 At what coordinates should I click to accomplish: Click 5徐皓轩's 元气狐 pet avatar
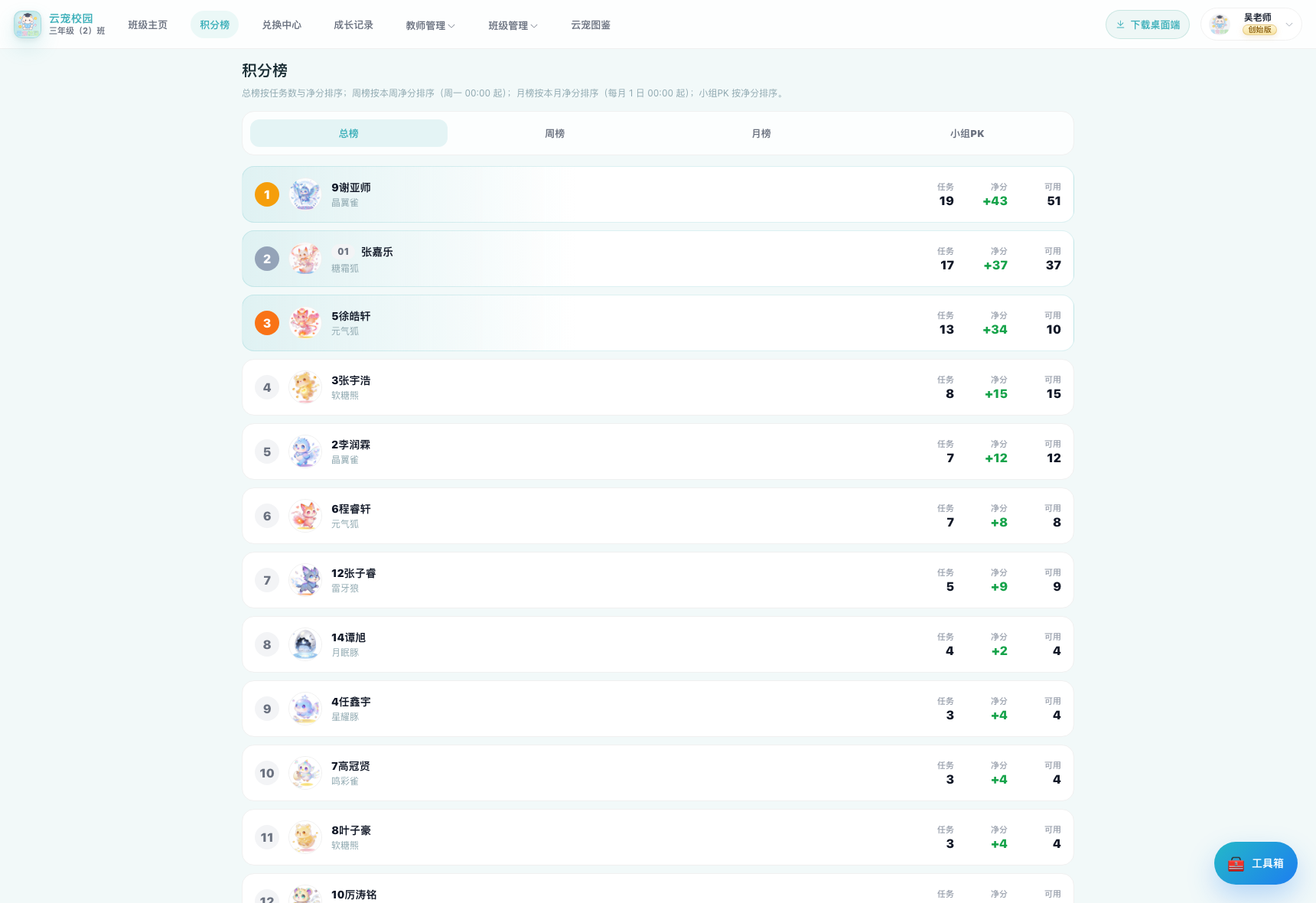(x=305, y=323)
